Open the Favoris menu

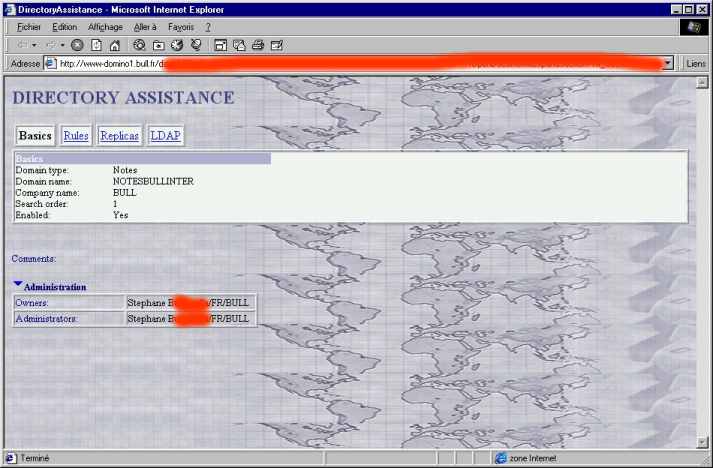[x=181, y=27]
